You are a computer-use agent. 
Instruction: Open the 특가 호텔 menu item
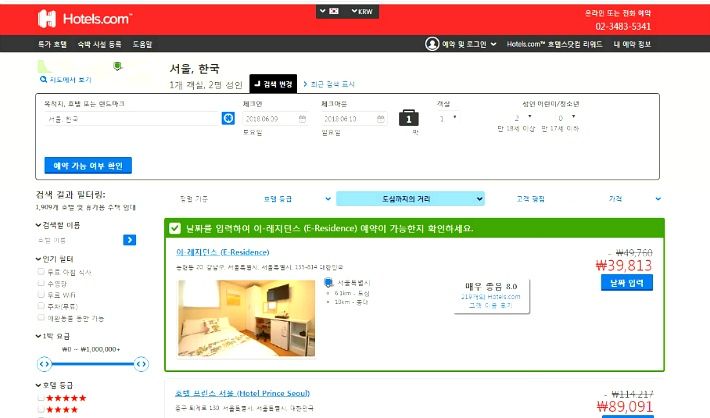click(x=52, y=44)
